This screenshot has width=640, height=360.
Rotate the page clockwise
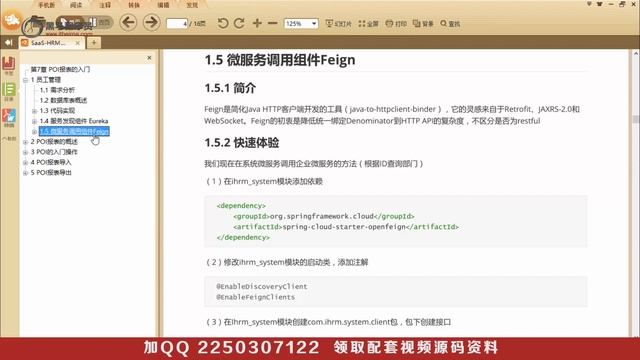tap(239, 23)
